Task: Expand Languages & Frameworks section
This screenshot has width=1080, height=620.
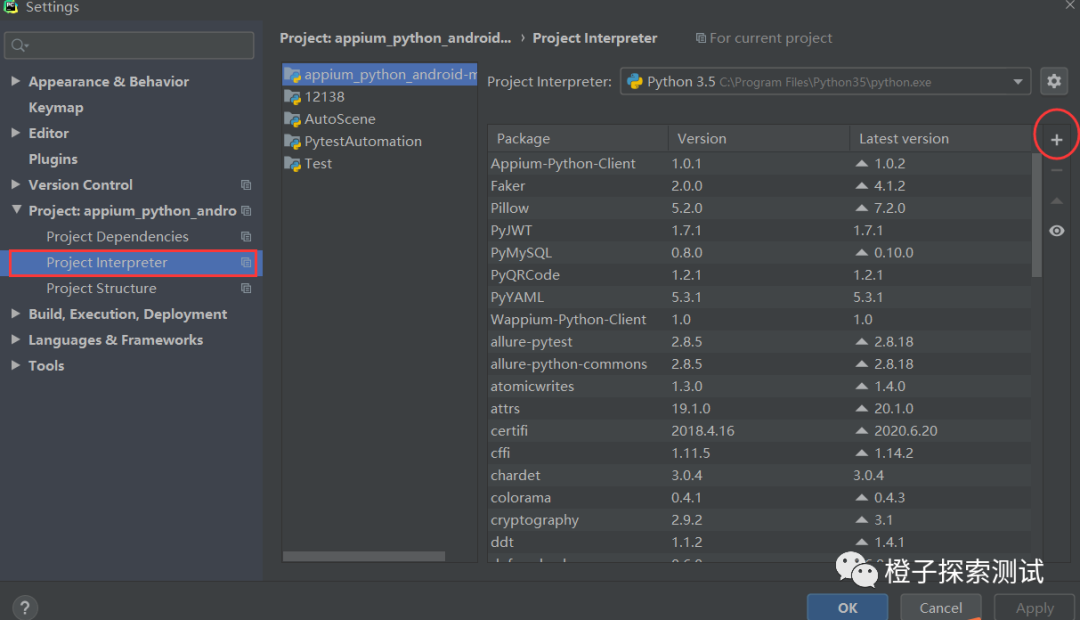Action: tap(15, 339)
